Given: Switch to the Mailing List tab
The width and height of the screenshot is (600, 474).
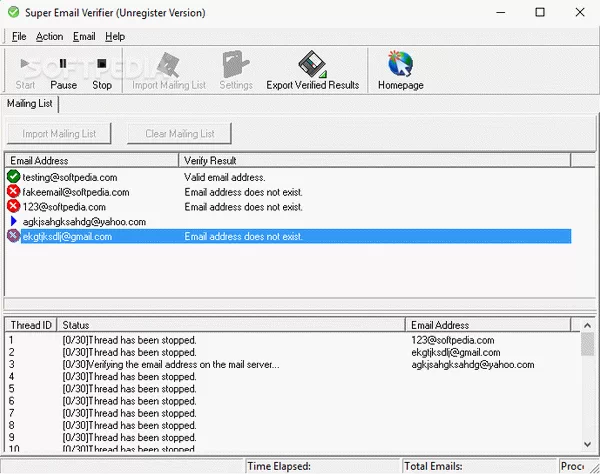Looking at the screenshot, I should tap(30, 104).
